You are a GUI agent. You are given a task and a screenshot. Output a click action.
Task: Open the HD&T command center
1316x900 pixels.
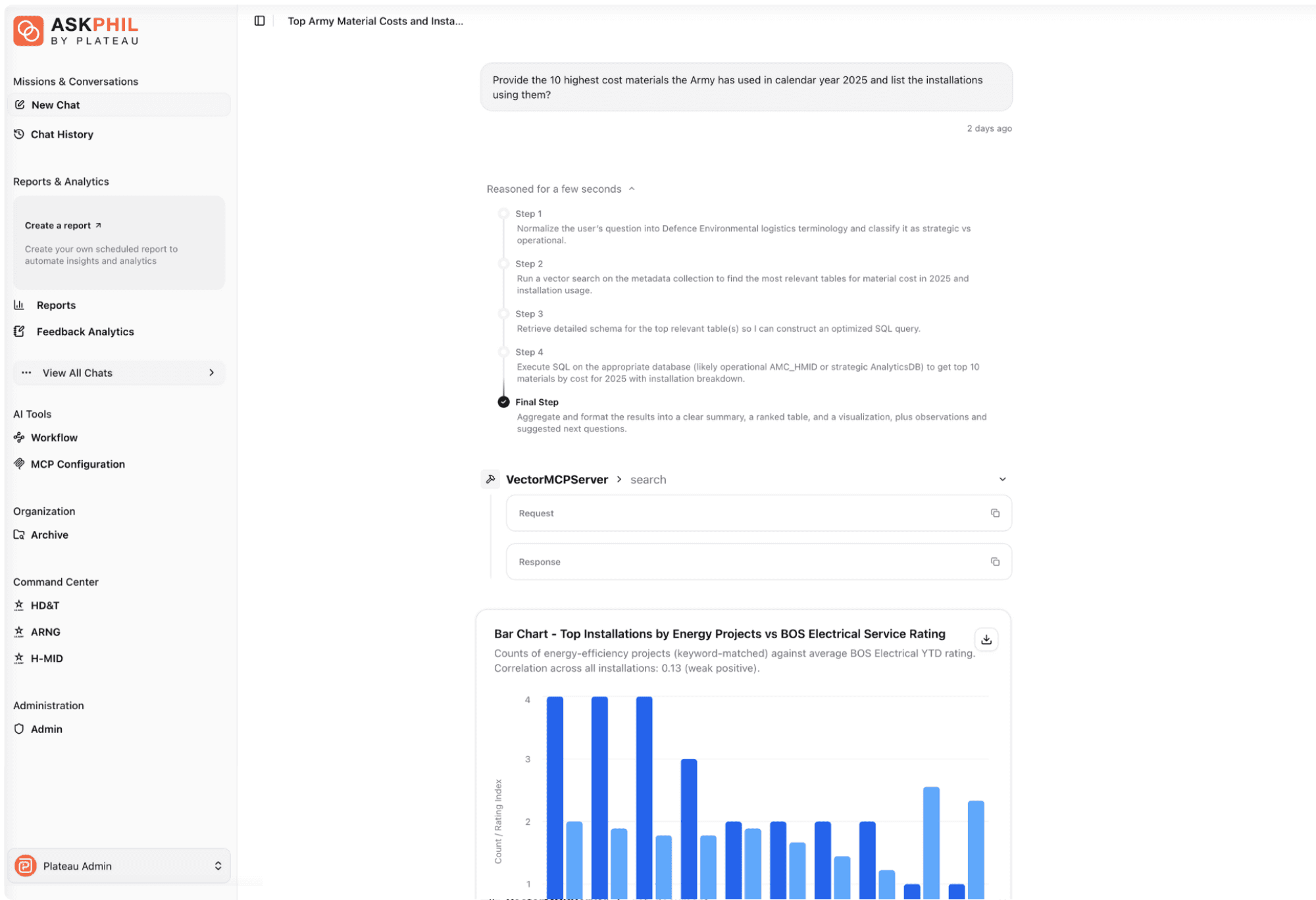45,605
